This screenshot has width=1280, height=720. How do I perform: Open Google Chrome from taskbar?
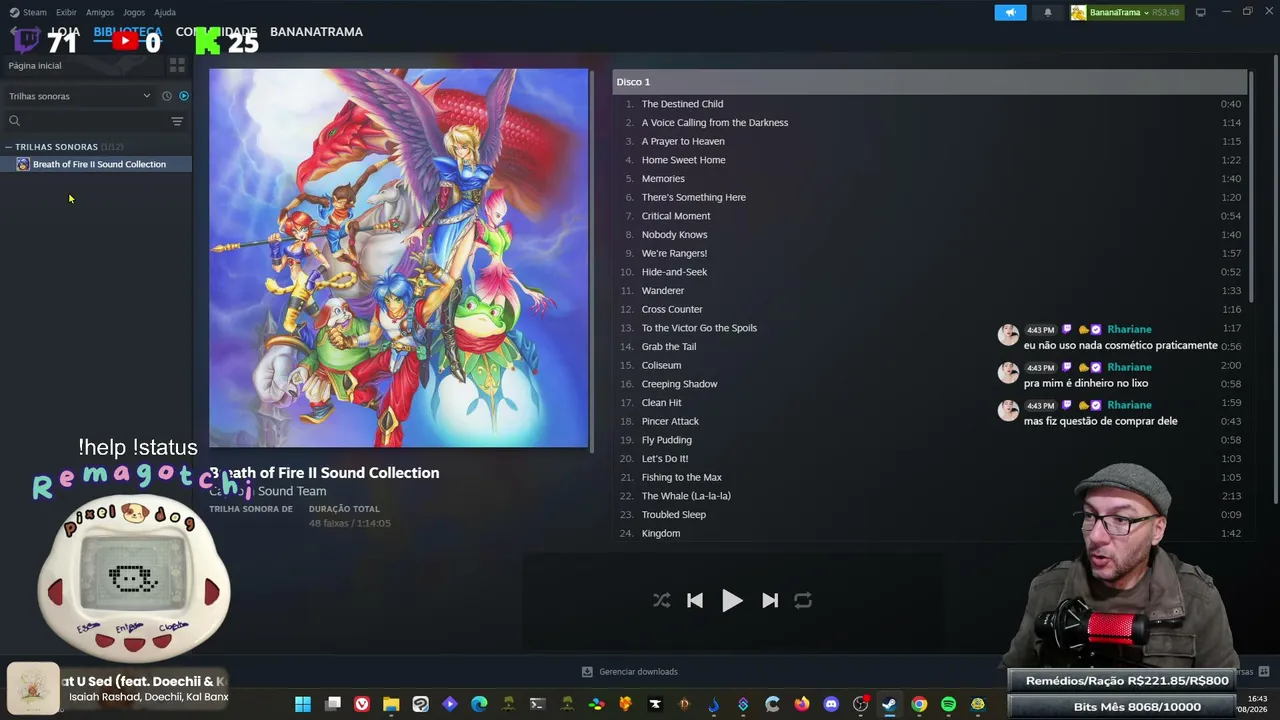click(919, 704)
